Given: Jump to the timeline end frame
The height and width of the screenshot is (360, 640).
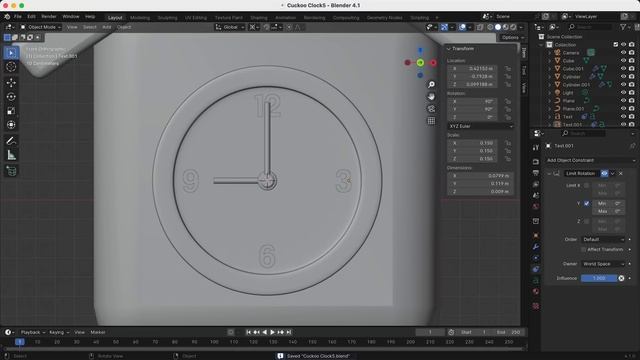Looking at the screenshot, I should [x=289, y=332].
